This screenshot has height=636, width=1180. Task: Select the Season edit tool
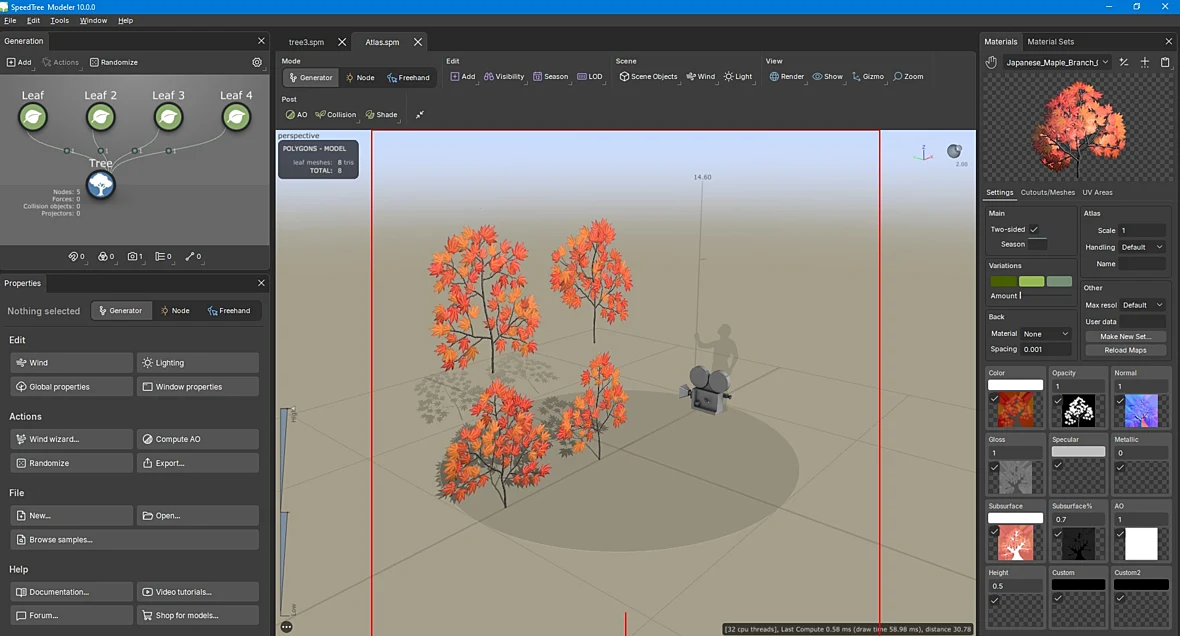click(550, 77)
